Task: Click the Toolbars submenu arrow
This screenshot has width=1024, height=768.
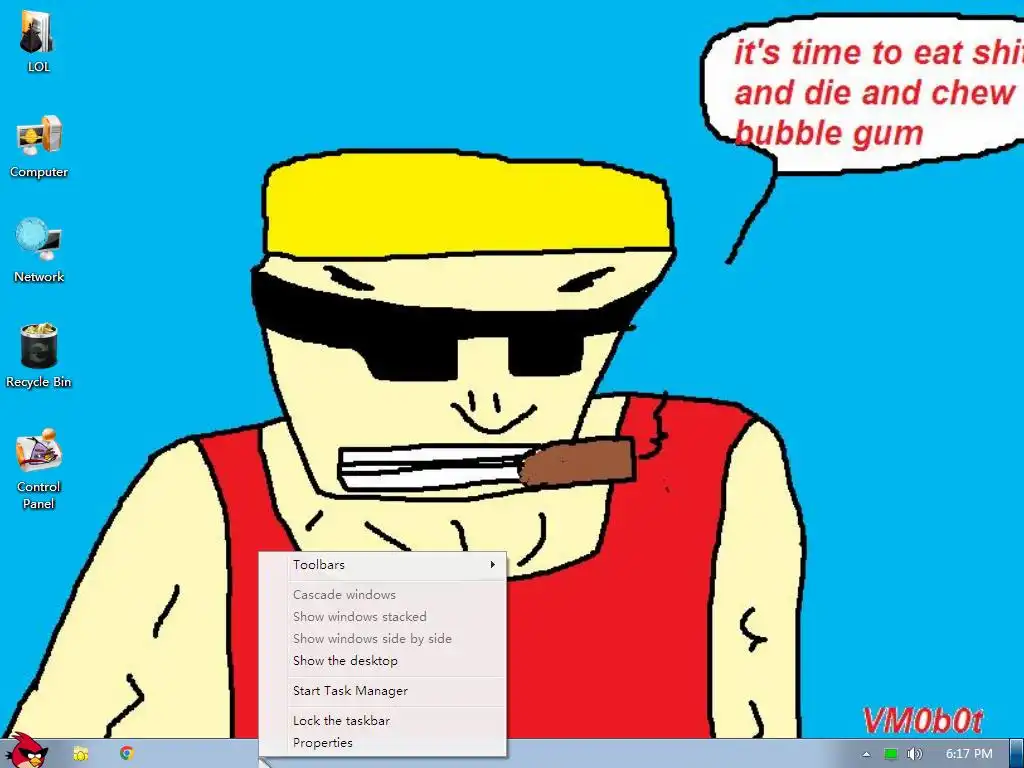Action: [493, 565]
